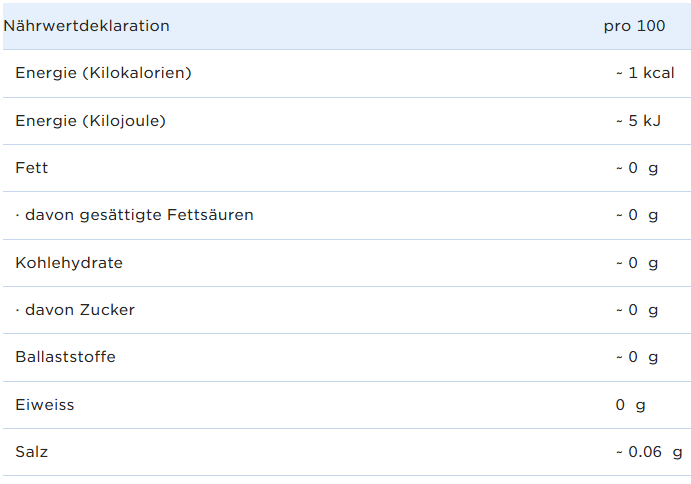
Task: Select the Energie (Kilojoule) row label
Action: click(x=90, y=121)
